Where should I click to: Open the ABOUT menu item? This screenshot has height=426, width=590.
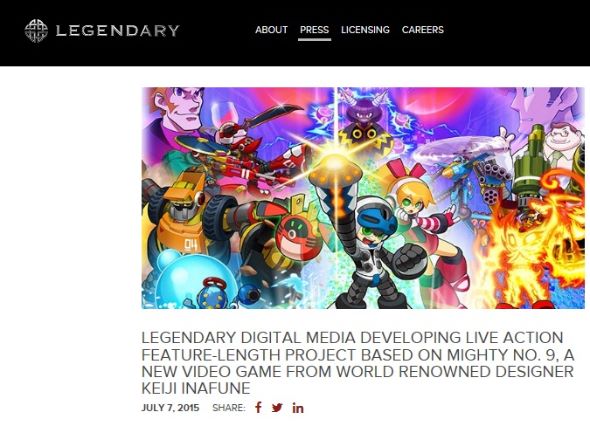coord(271,30)
